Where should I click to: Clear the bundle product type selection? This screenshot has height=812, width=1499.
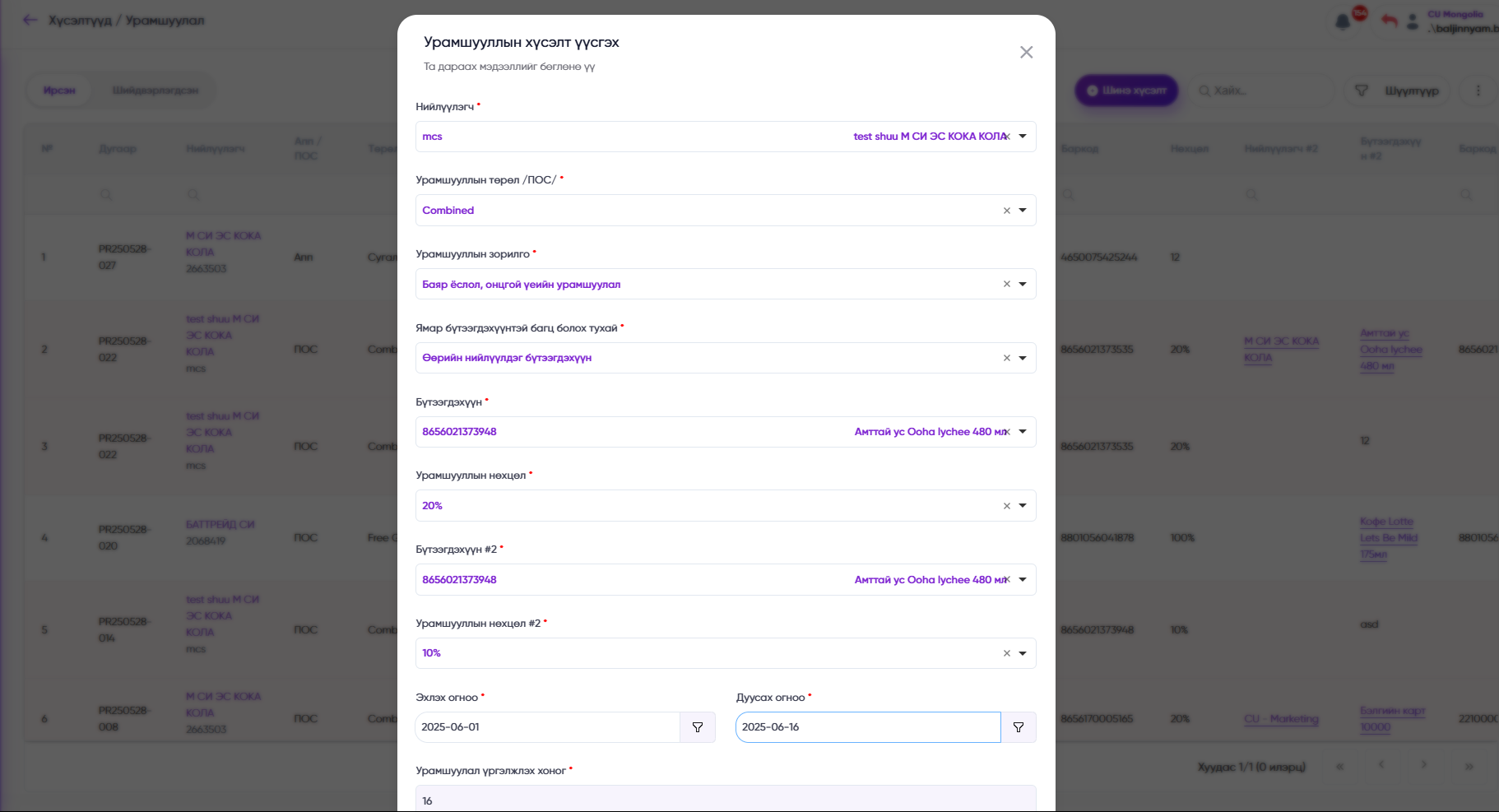(1006, 358)
